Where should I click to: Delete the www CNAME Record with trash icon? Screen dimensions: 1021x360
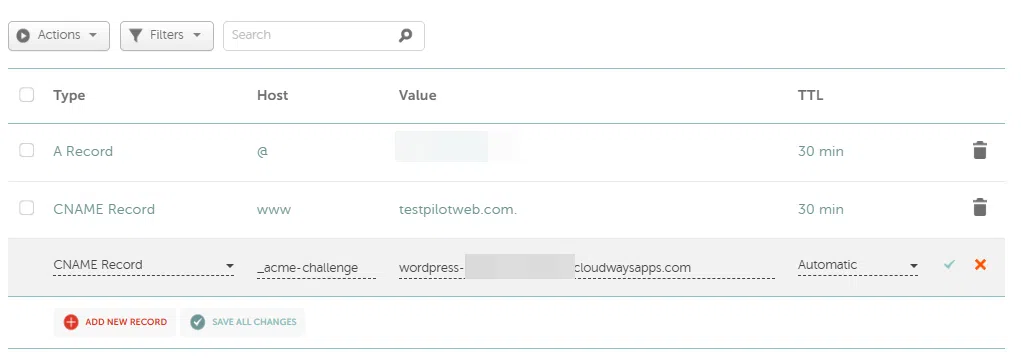coord(979,208)
